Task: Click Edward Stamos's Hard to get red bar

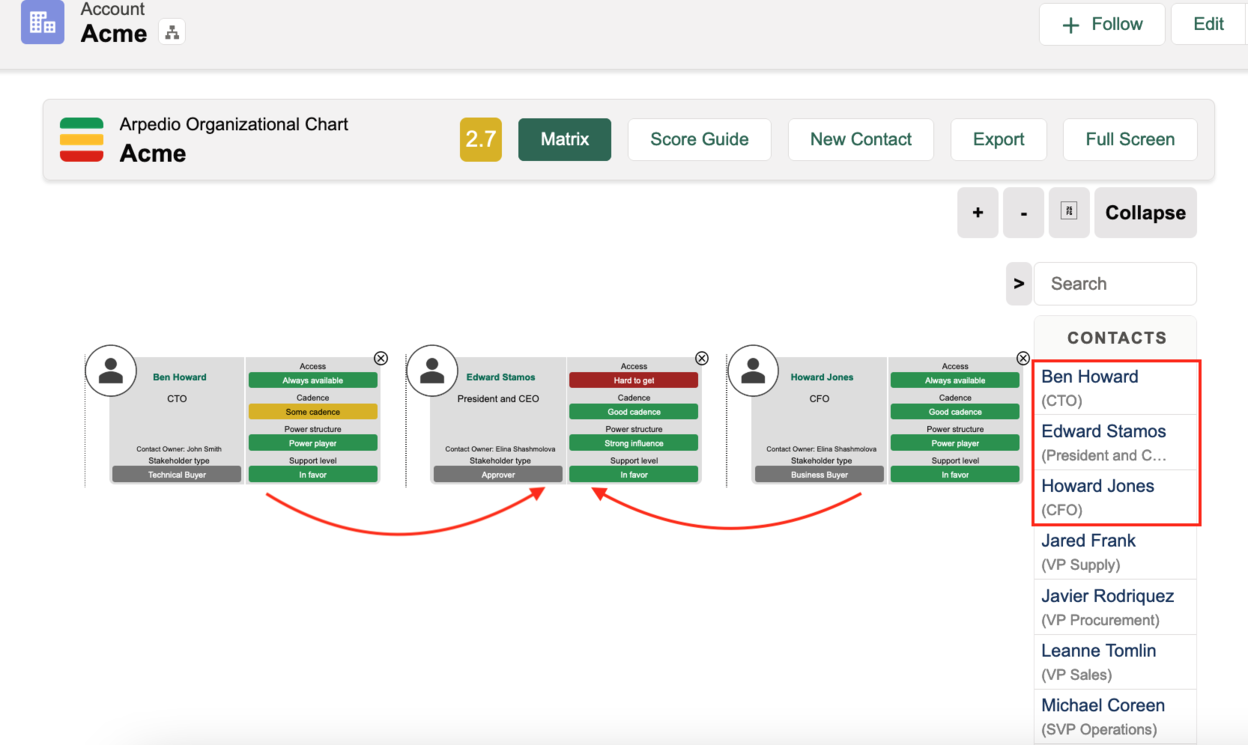Action: (x=634, y=380)
